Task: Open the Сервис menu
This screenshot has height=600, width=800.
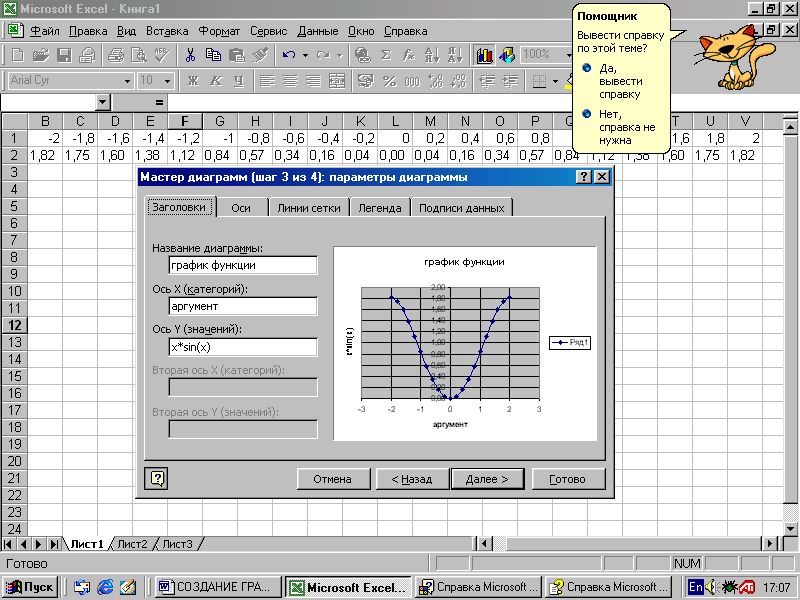Action: point(268,31)
